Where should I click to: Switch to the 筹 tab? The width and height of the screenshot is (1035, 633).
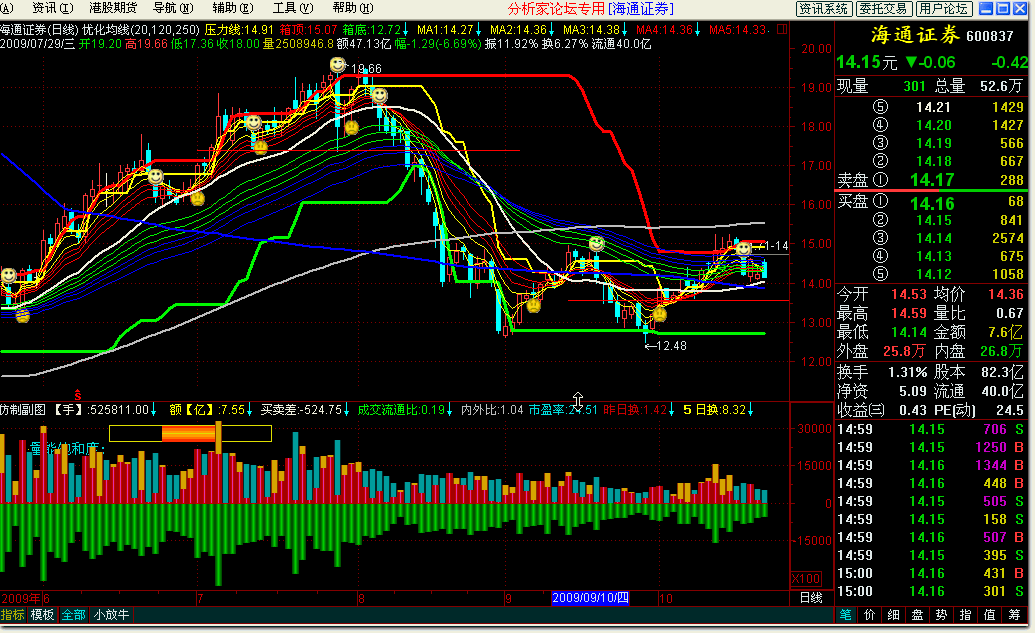pyautogui.click(x=1014, y=615)
